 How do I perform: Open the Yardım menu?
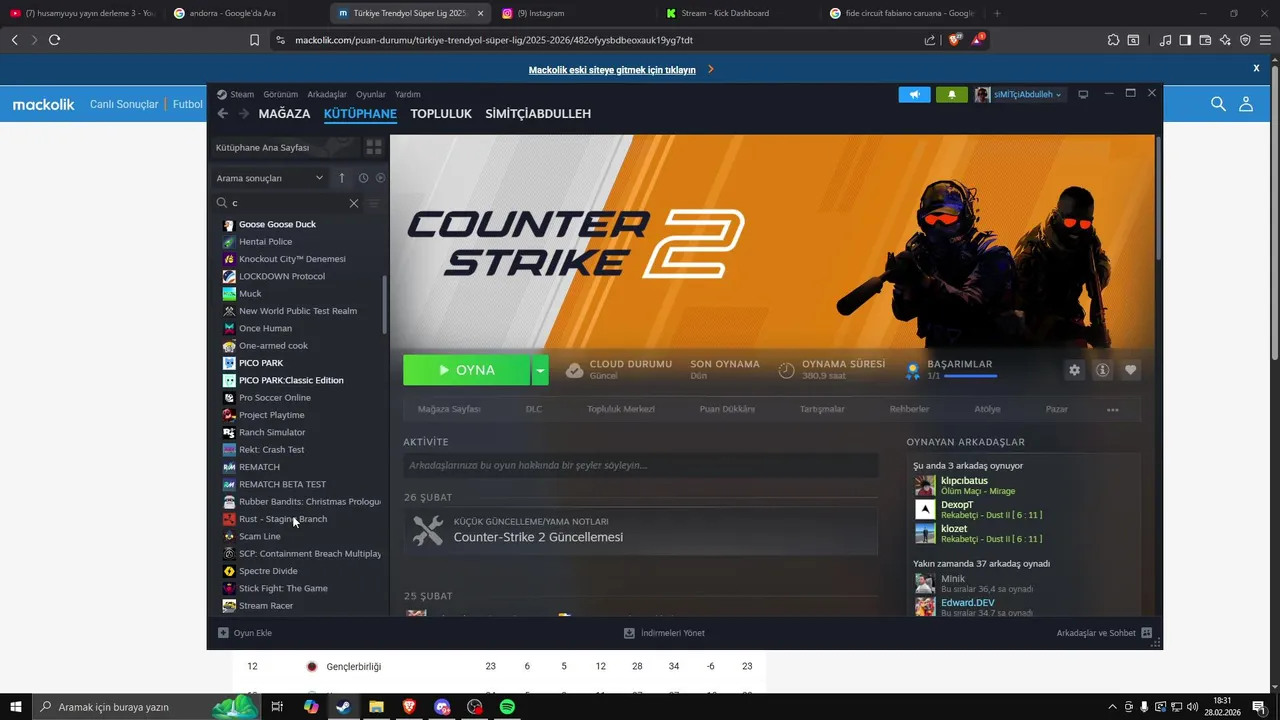click(408, 94)
